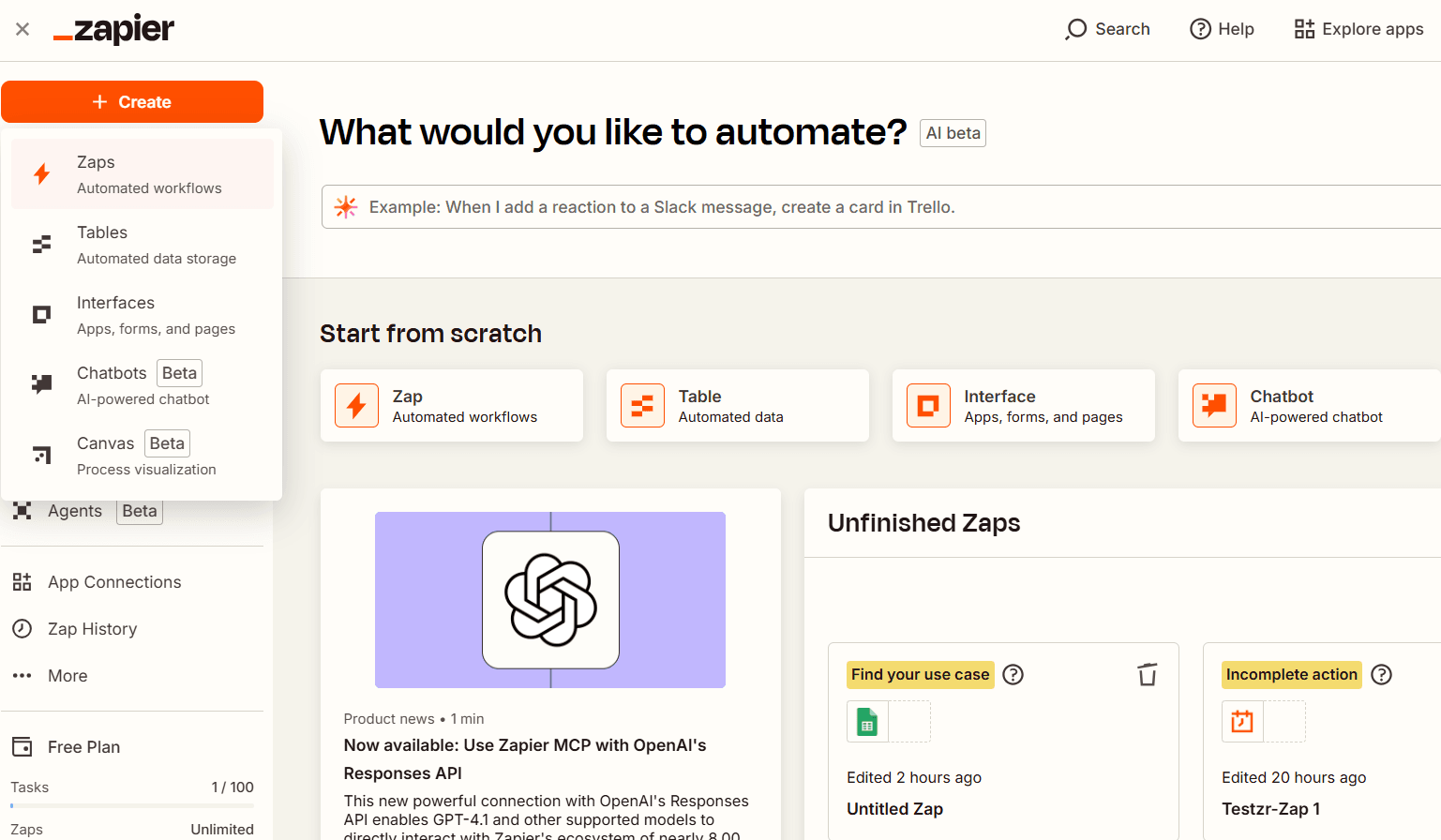Screen dimensions: 1441x840
Task: Open the Zapier MCP with OpenAI article title
Action: [525, 759]
